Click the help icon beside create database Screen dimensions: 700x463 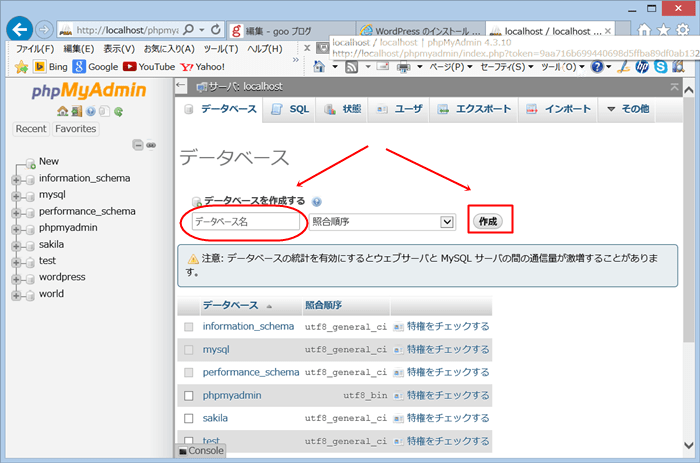(317, 201)
